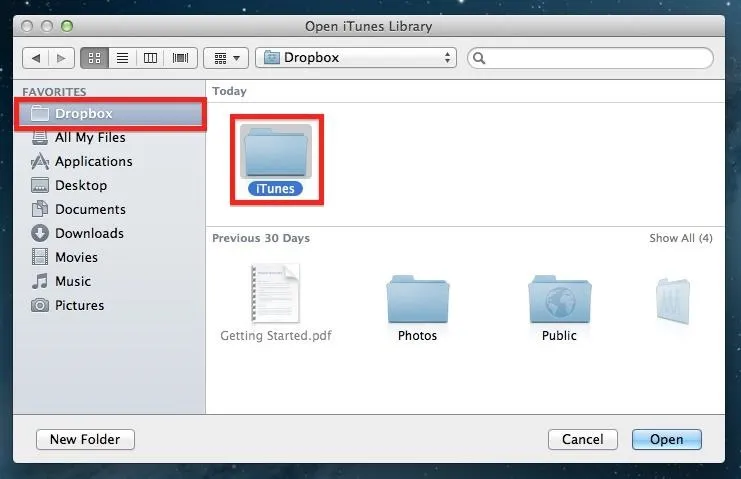The width and height of the screenshot is (741, 479).
Task: Click the search field
Action: pyautogui.click(x=590, y=58)
